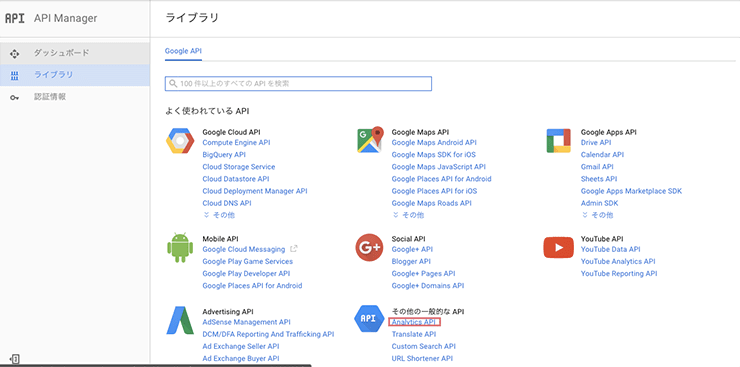The height and width of the screenshot is (367, 740).
Task: Expand その他 under Google Cloud API
Action: [219, 215]
